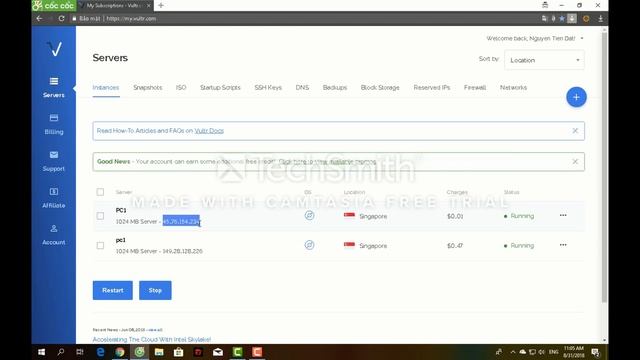Switch to Firewall tab
The height and width of the screenshot is (360, 640).
click(475, 87)
